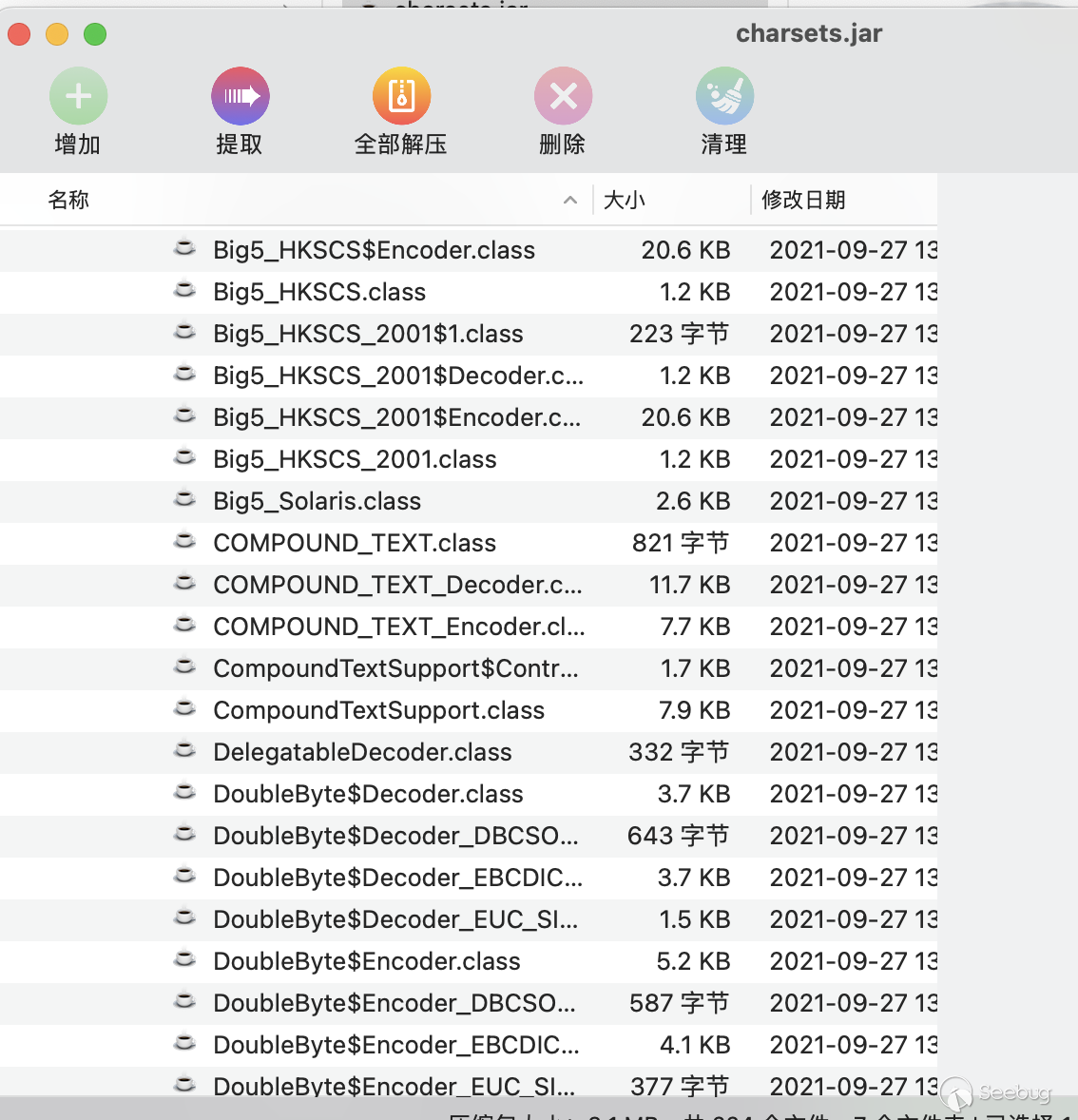This screenshot has height=1120, width=1078.
Task: Click the green Add (增加) toolbar icon
Action: tap(79, 96)
